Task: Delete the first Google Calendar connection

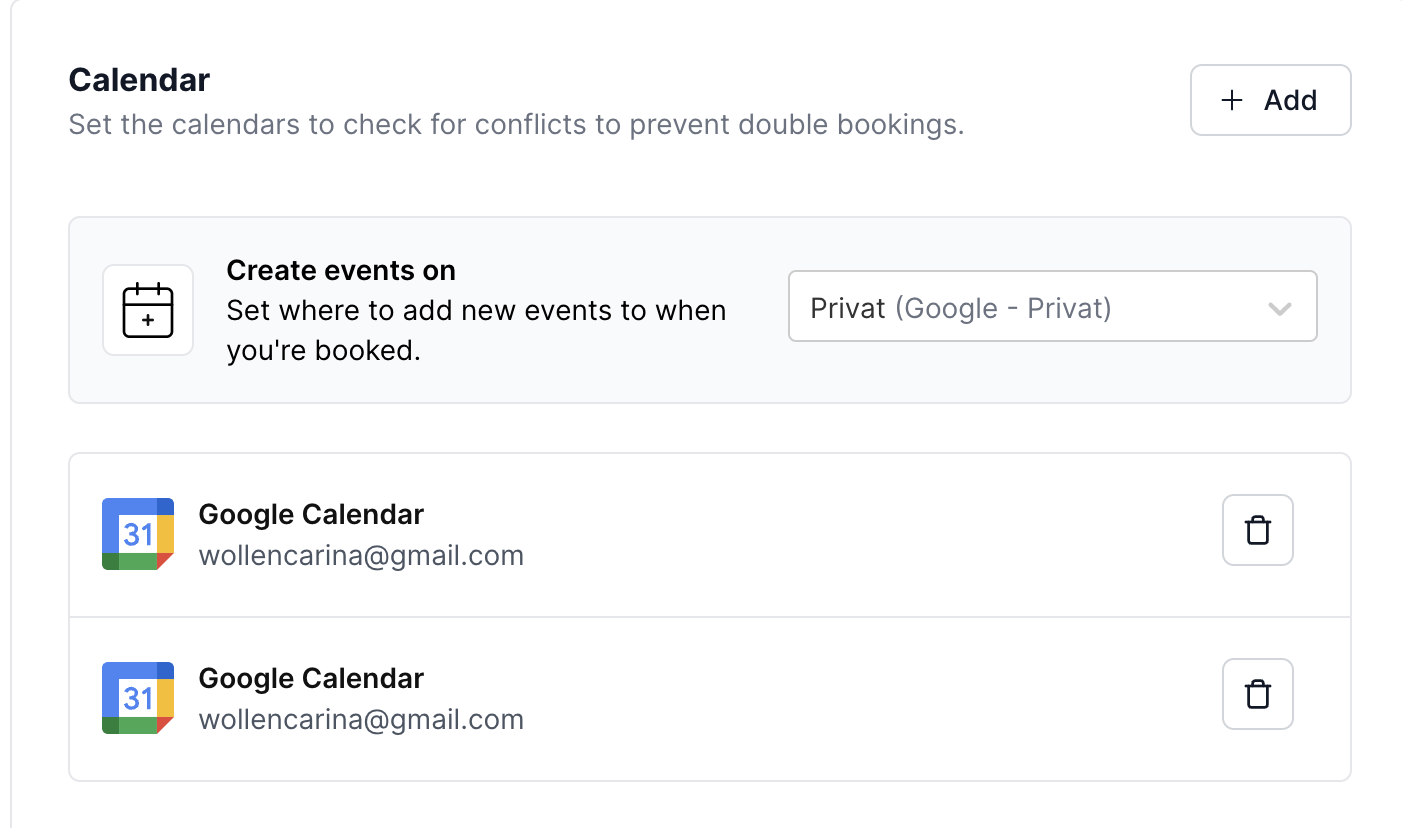Action: coord(1258,530)
